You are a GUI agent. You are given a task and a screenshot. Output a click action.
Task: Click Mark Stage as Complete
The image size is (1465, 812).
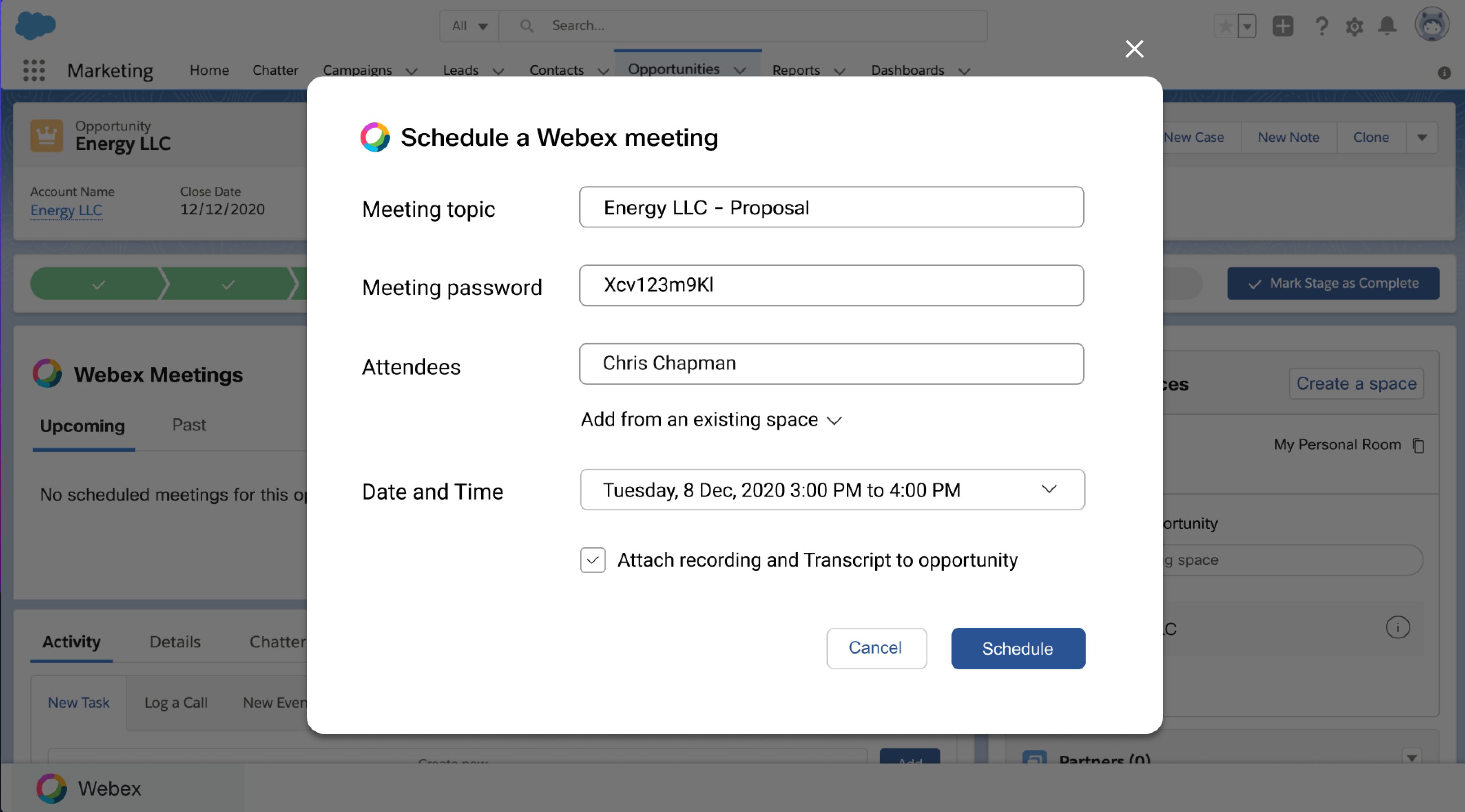pos(1333,284)
